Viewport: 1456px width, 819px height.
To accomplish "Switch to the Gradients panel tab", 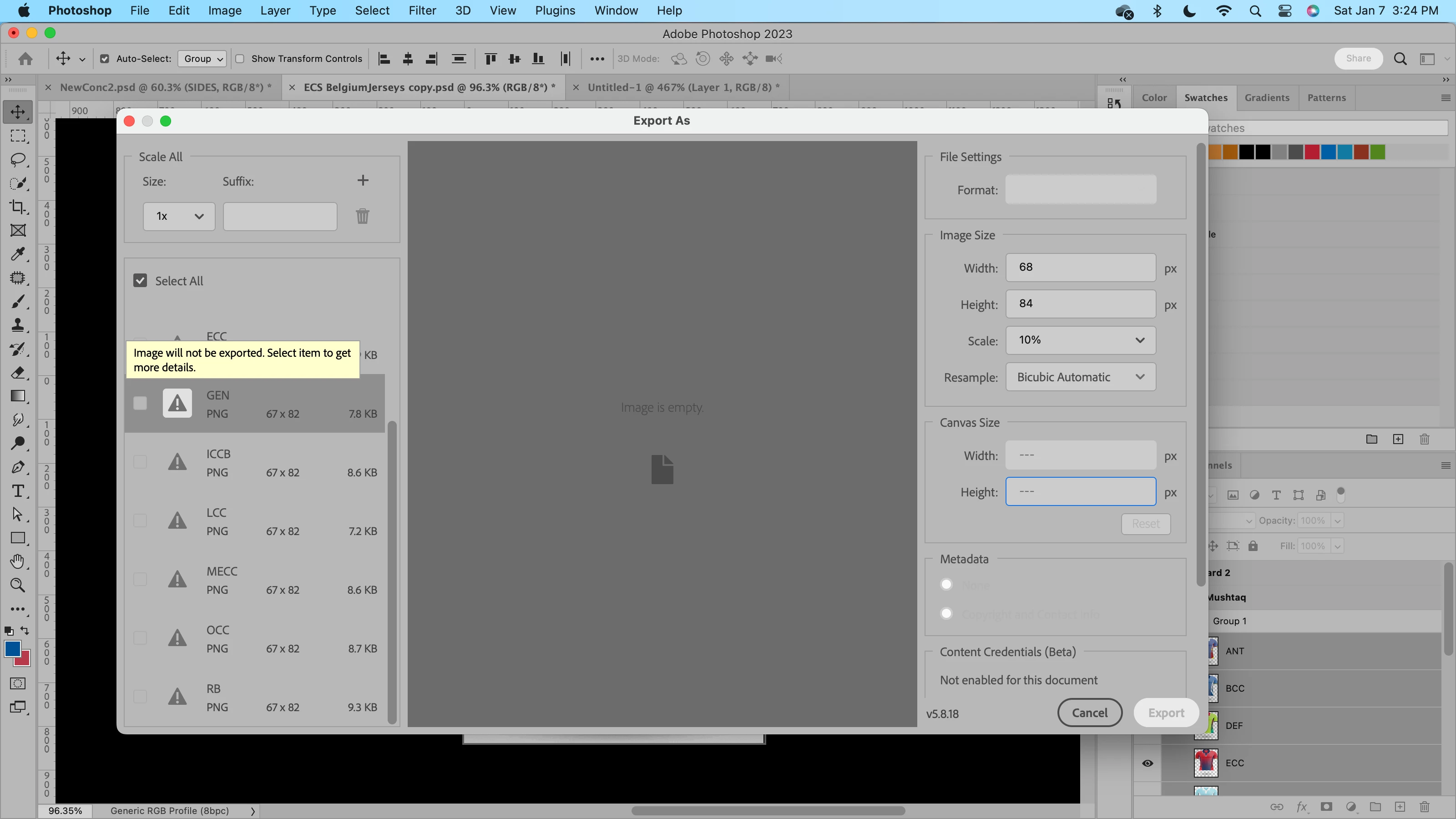I will (x=1267, y=98).
